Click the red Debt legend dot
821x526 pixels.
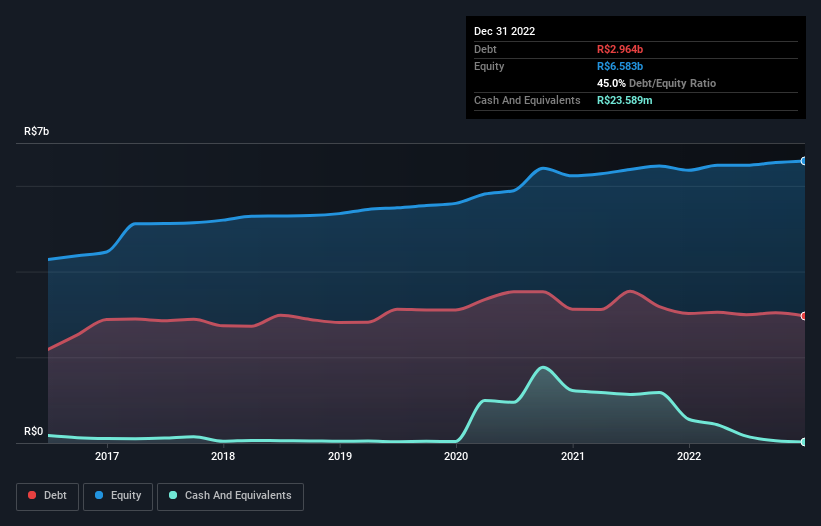point(32,495)
